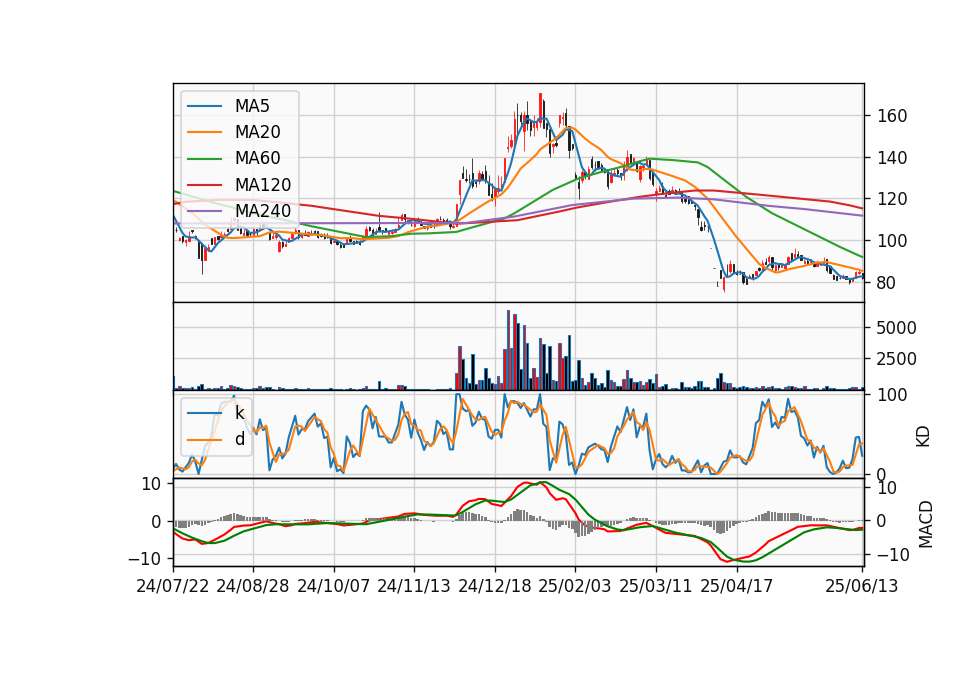Click the −10 tick on left MACD axis
This screenshot has height=690, width=960.
[144, 559]
